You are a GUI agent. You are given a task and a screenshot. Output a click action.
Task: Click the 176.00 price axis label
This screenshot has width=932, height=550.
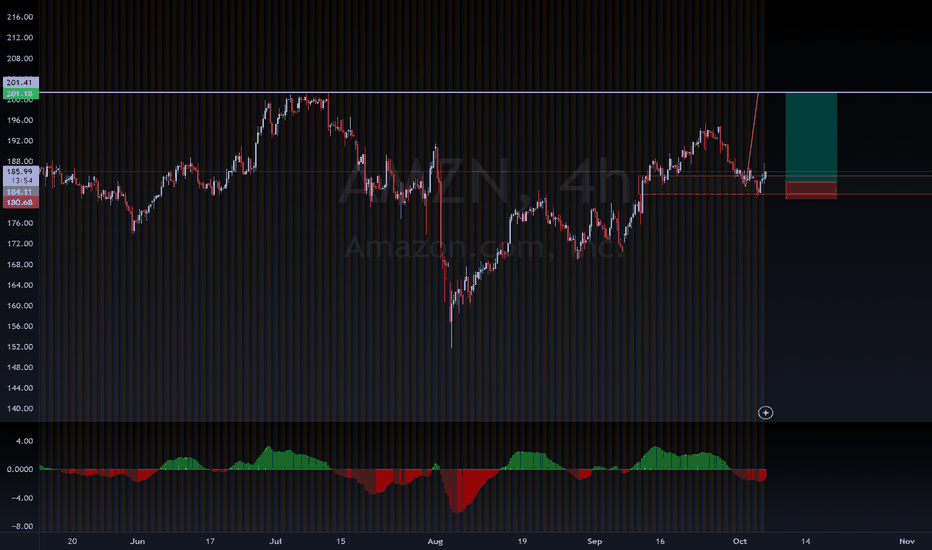coord(20,223)
